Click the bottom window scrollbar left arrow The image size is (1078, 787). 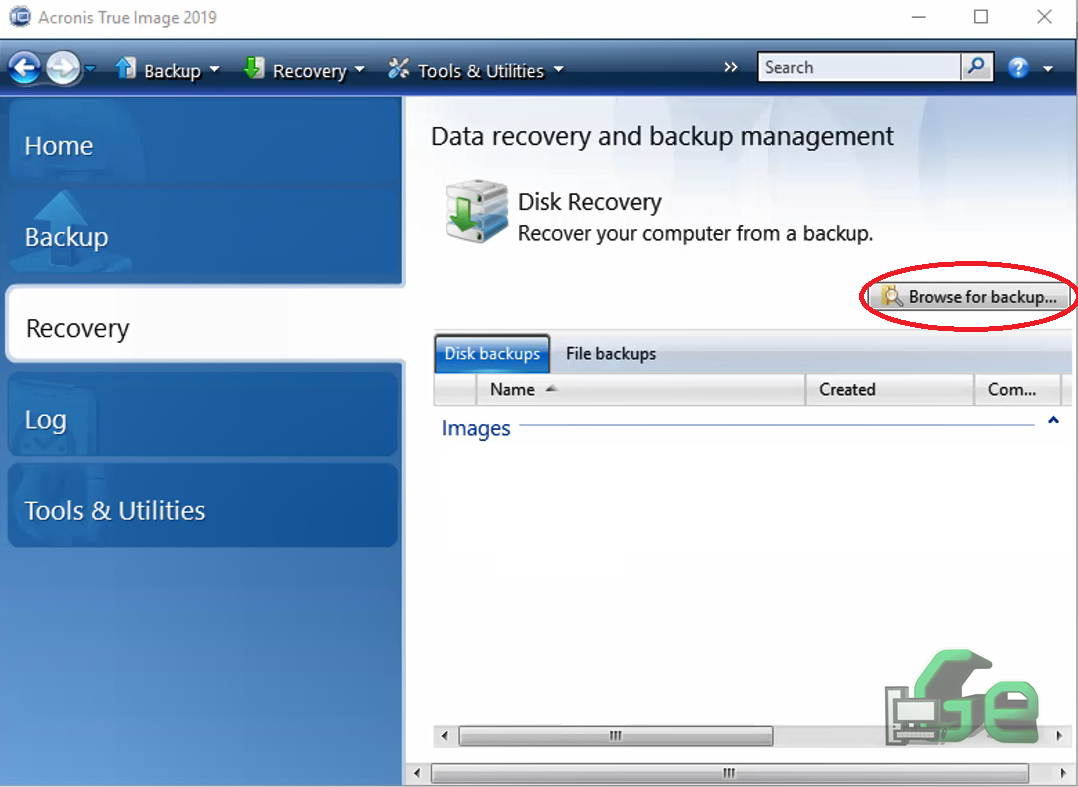pyautogui.click(x=417, y=774)
